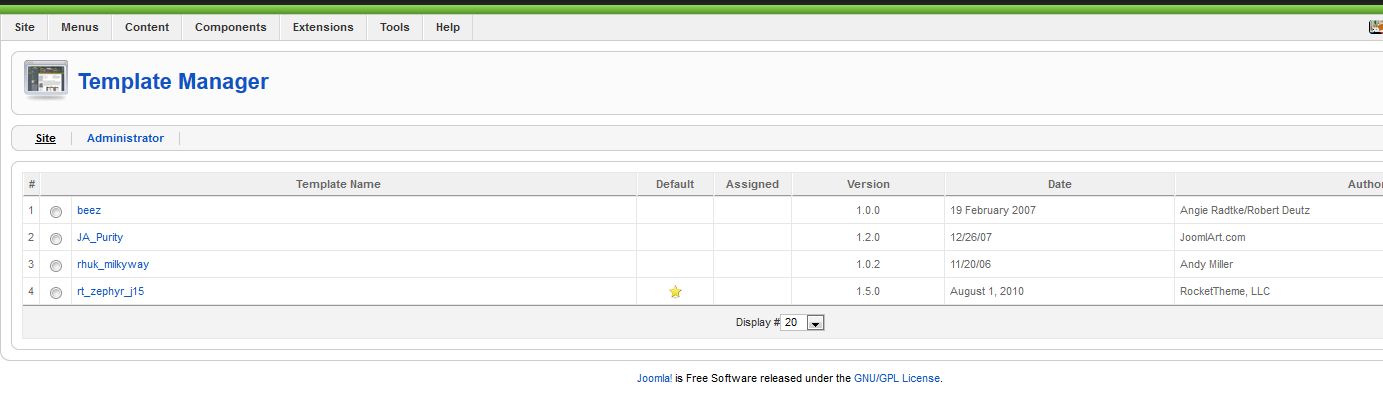This screenshot has width=1383, height=397.
Task: Open the Extensions menu
Action: (323, 27)
